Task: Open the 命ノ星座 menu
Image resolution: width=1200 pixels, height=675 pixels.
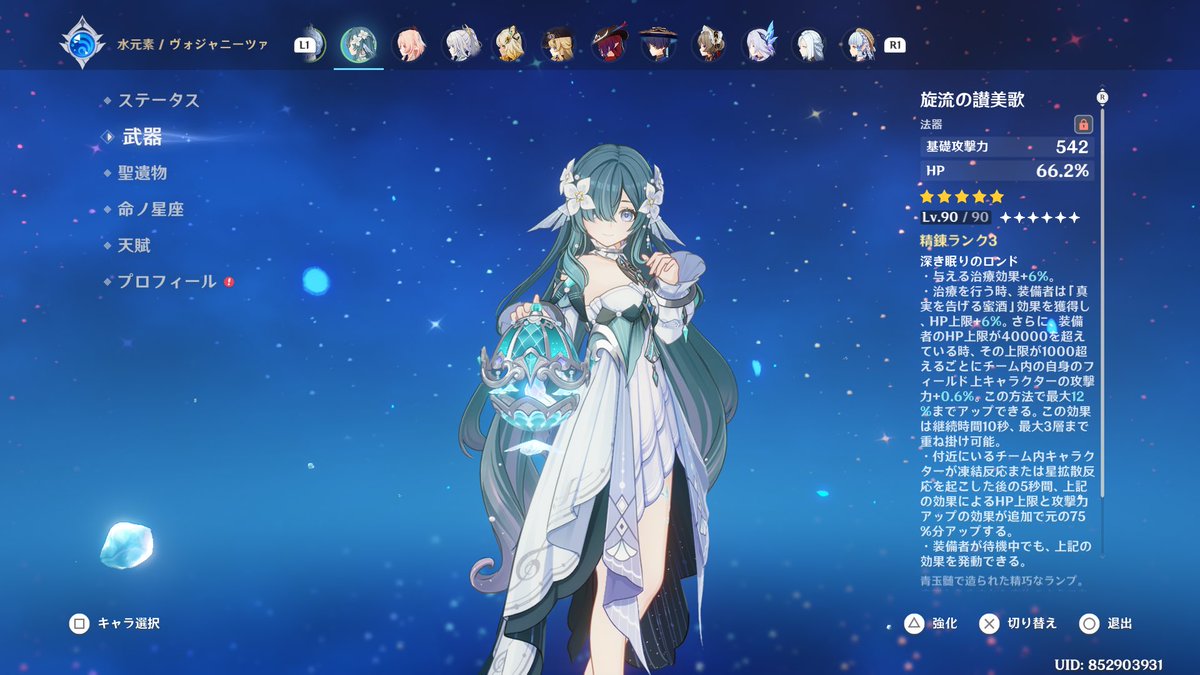Action: tap(150, 209)
